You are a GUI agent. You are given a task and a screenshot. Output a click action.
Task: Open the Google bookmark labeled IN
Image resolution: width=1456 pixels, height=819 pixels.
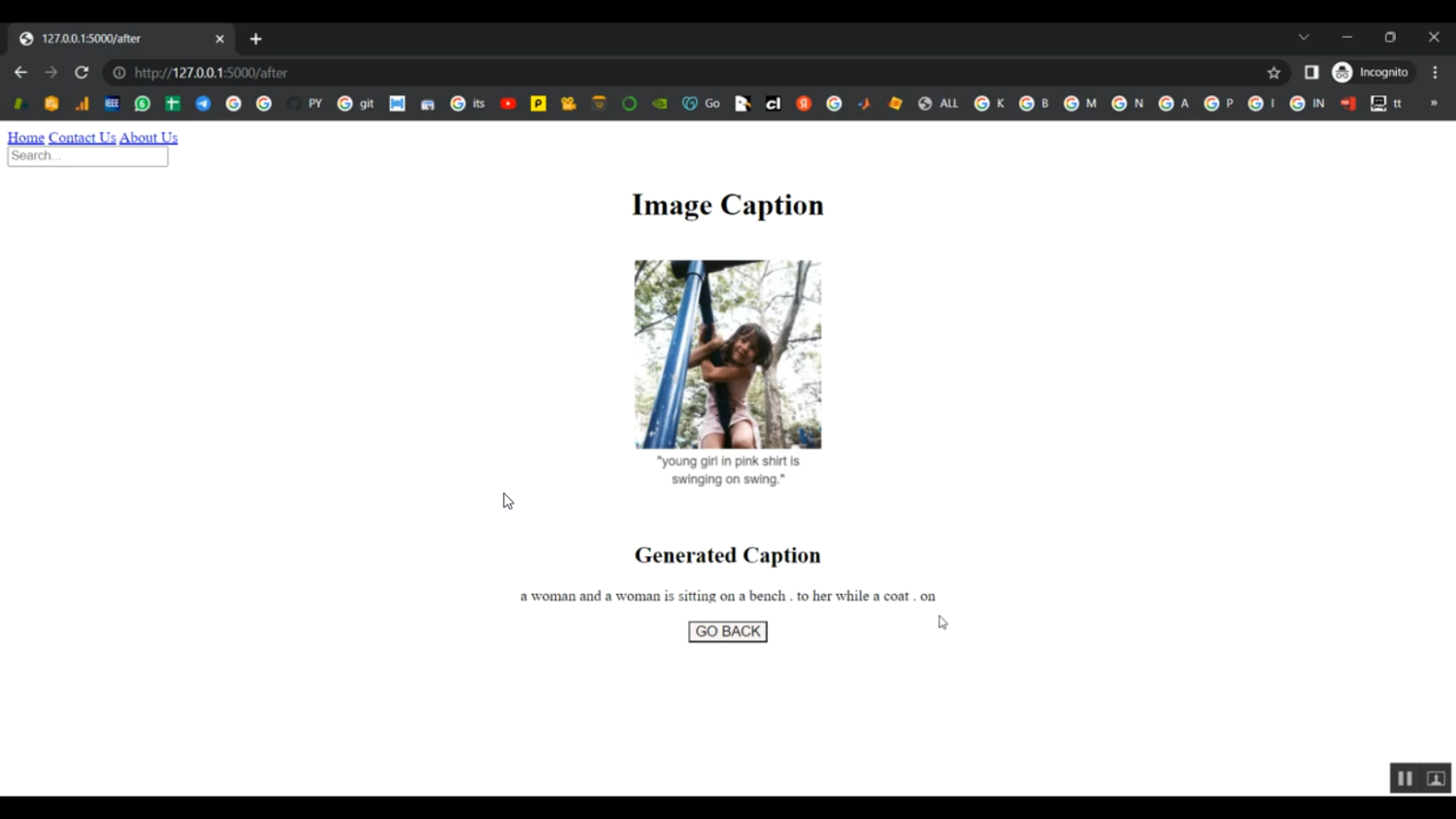[x=1307, y=104]
